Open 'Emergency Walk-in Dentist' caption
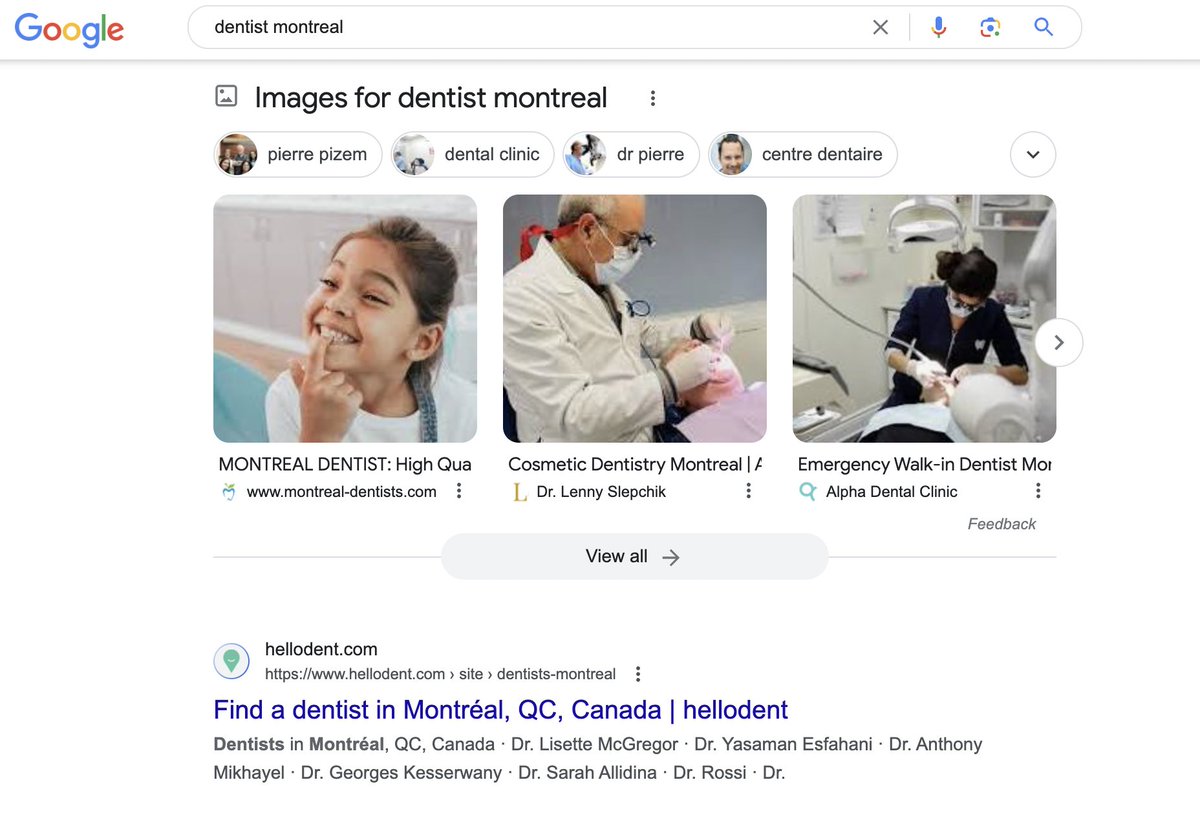The height and width of the screenshot is (813, 1200). (x=924, y=464)
